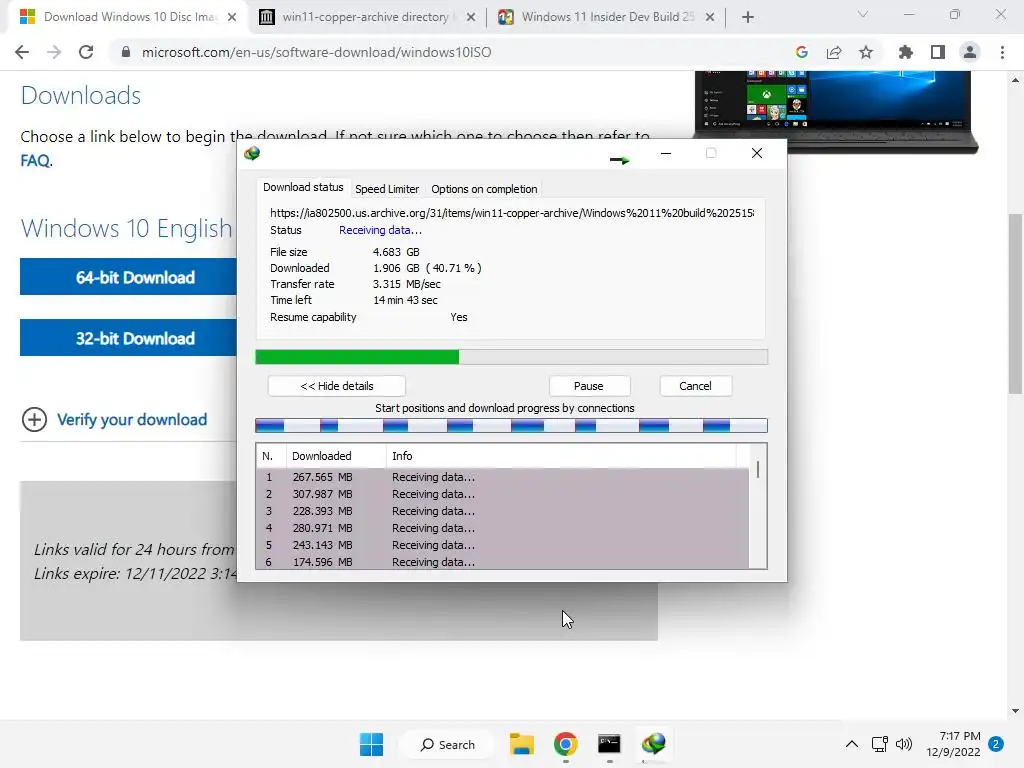Click Hide details button

336,386
